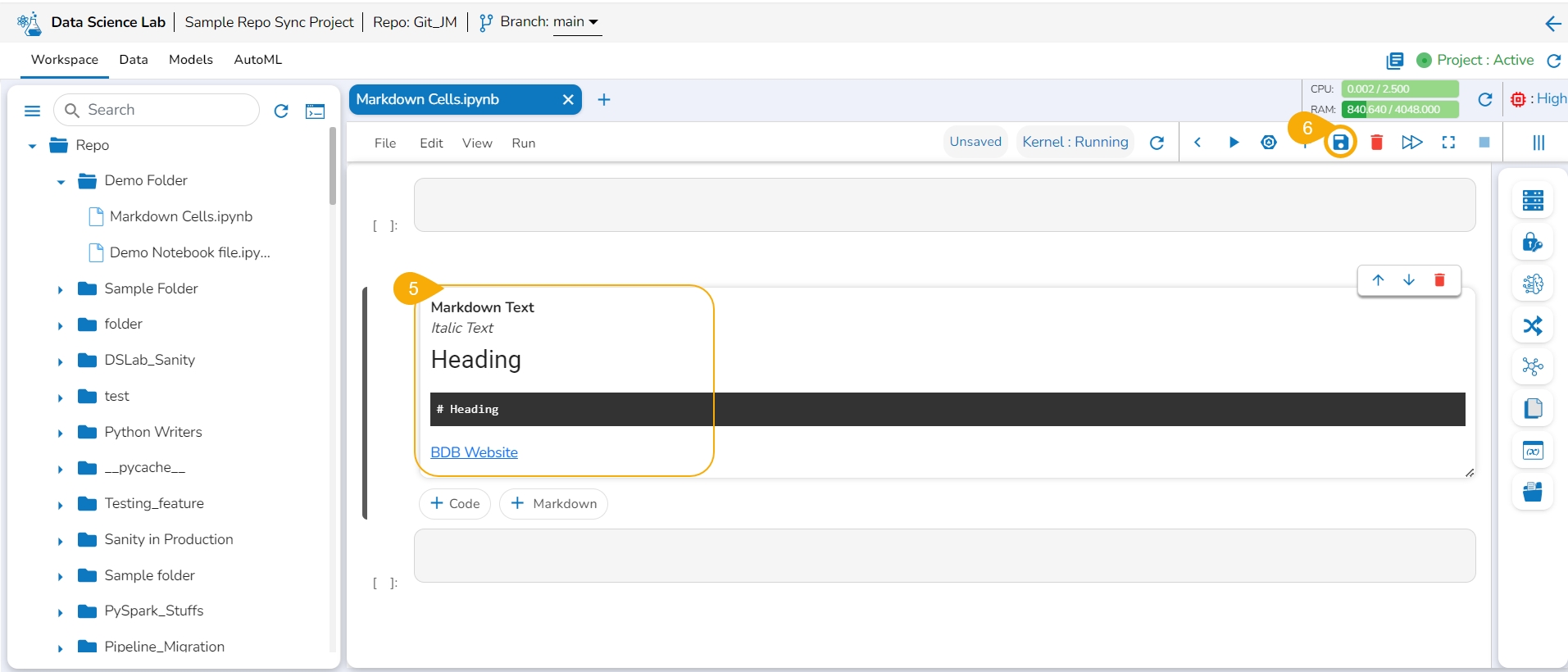Viewport: 1568px width, 672px height.
Task: Expand the Sample Folder node
Action: click(61, 290)
